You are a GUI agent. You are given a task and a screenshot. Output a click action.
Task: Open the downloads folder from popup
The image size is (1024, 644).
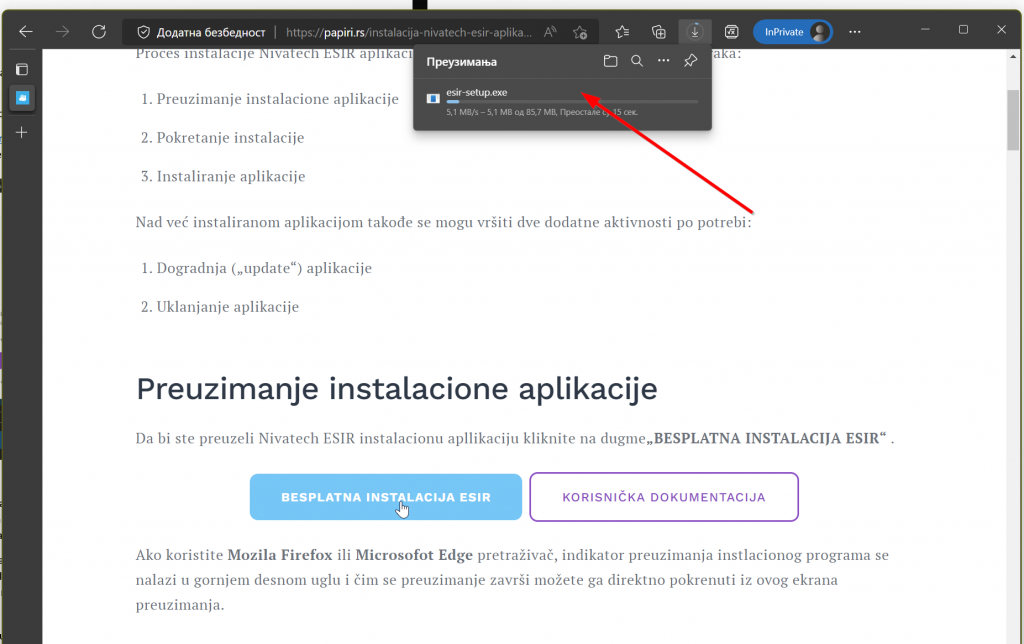point(610,61)
